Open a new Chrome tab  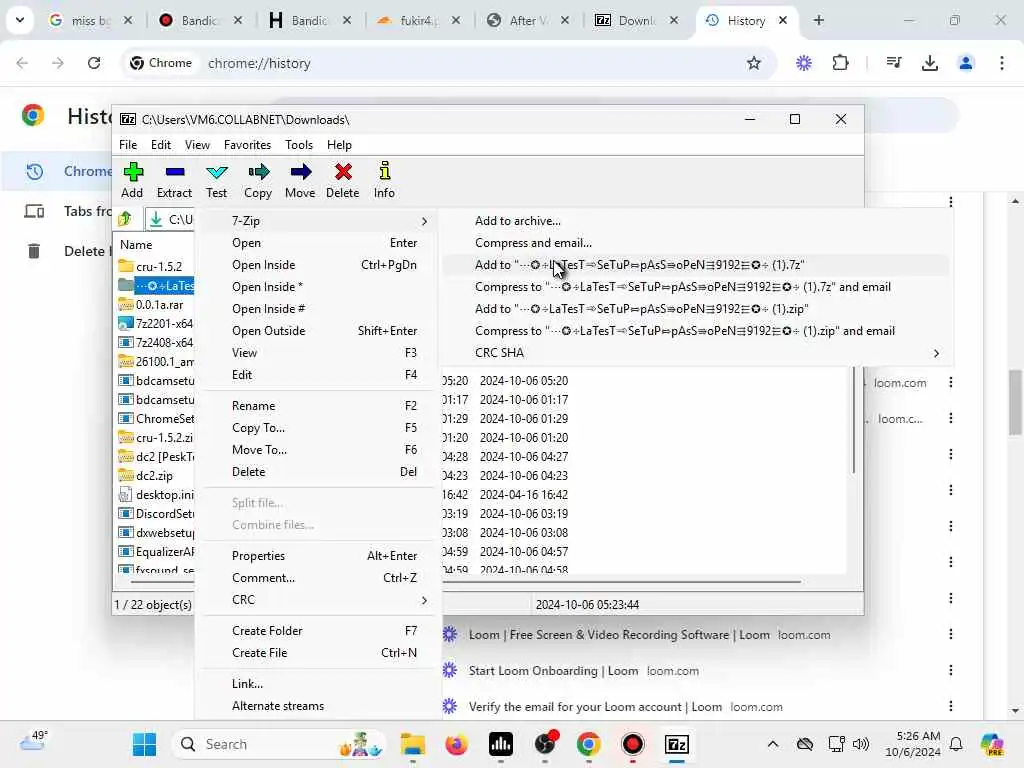coord(819,20)
